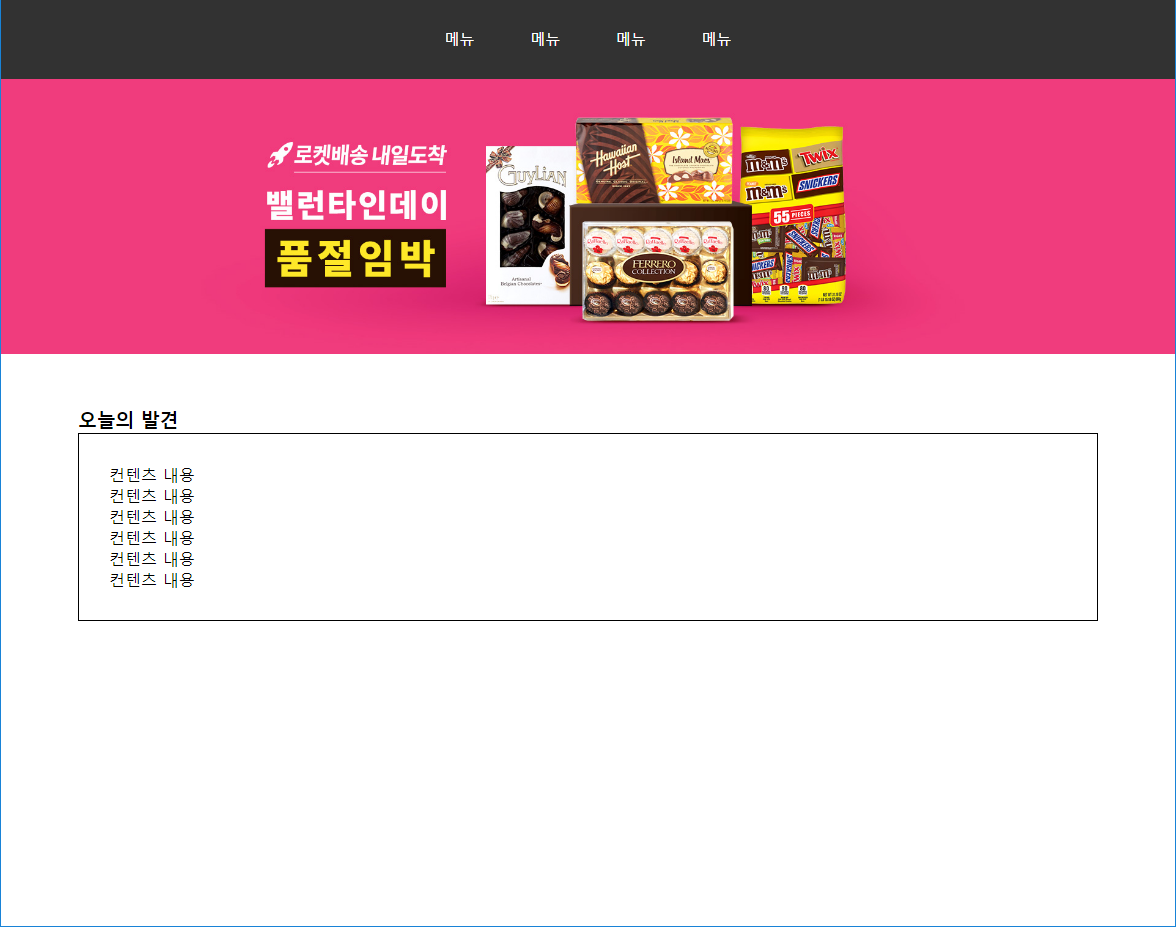Click the 품절임박 label on the banner

tap(356, 258)
